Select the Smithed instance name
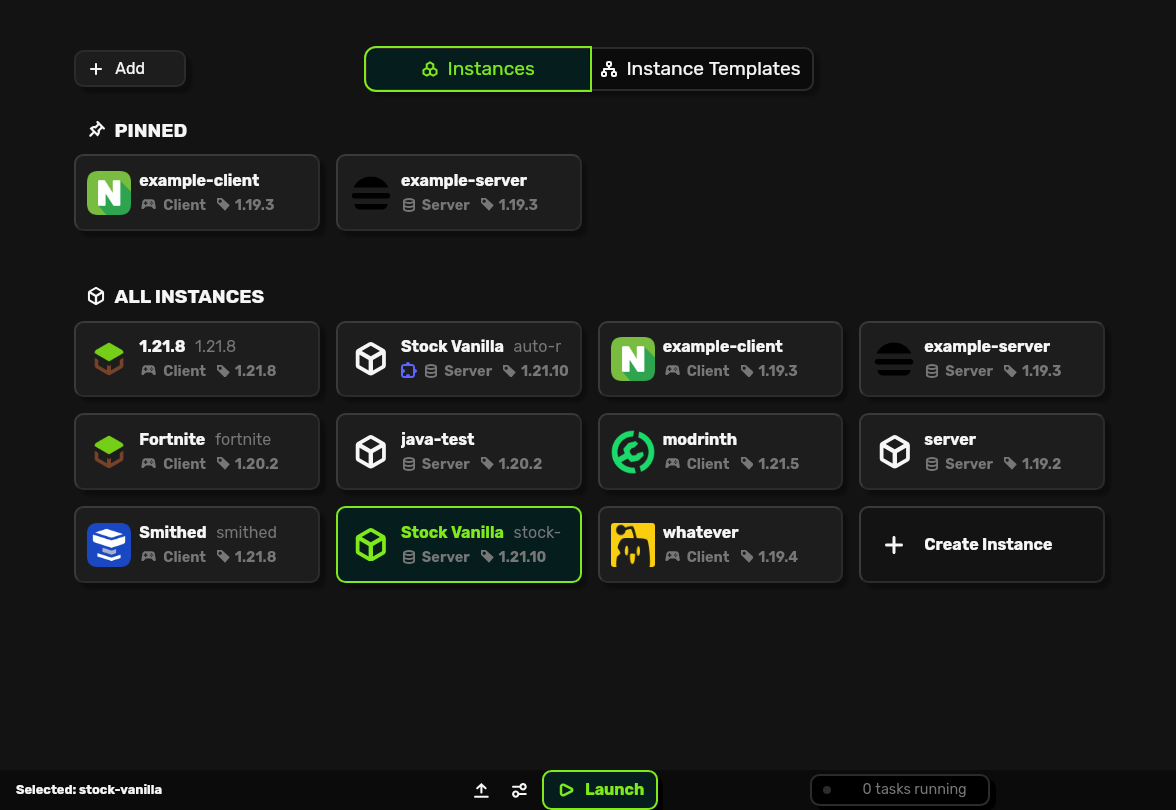 (172, 532)
